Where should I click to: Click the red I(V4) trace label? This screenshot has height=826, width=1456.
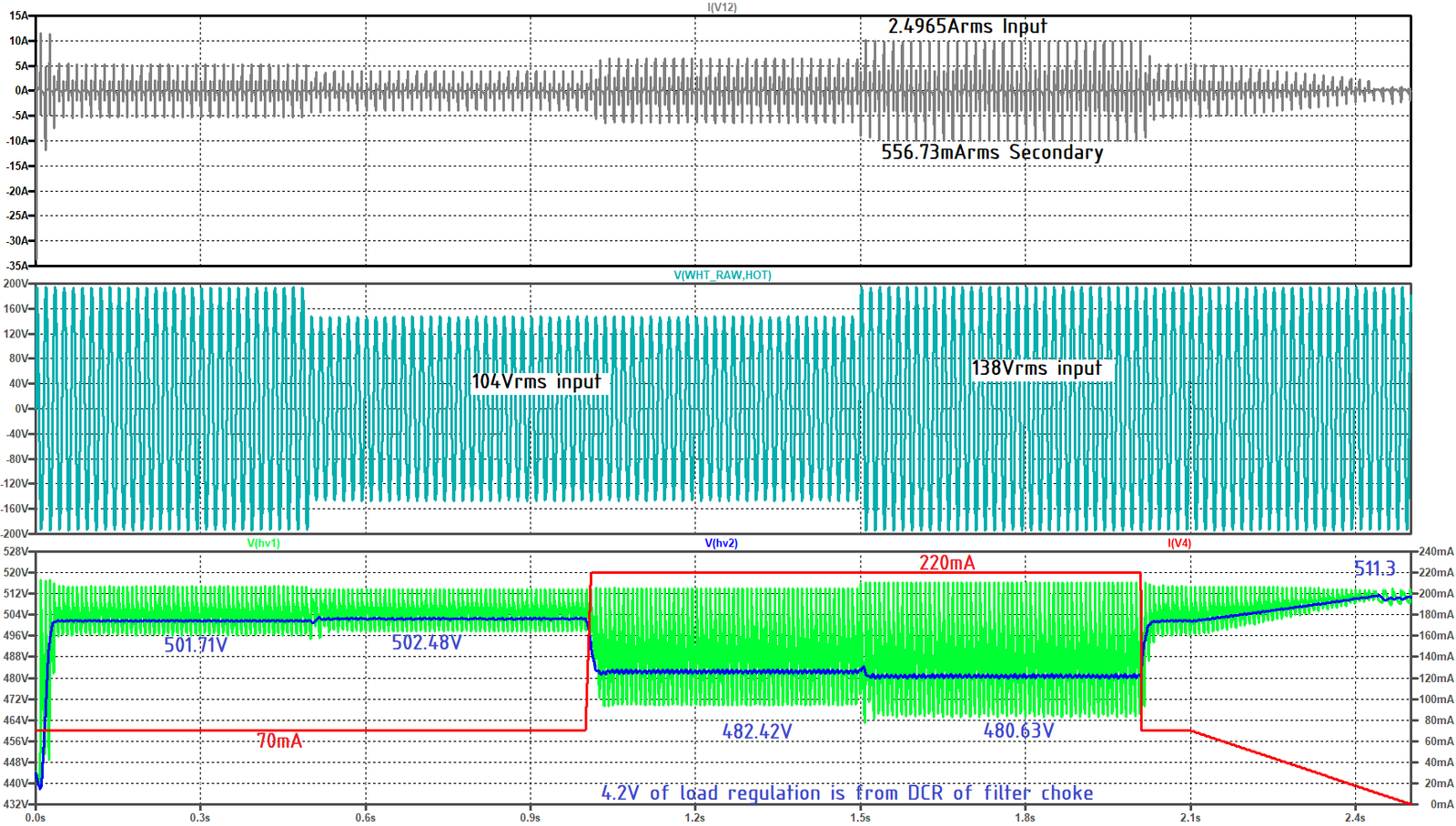[1179, 543]
